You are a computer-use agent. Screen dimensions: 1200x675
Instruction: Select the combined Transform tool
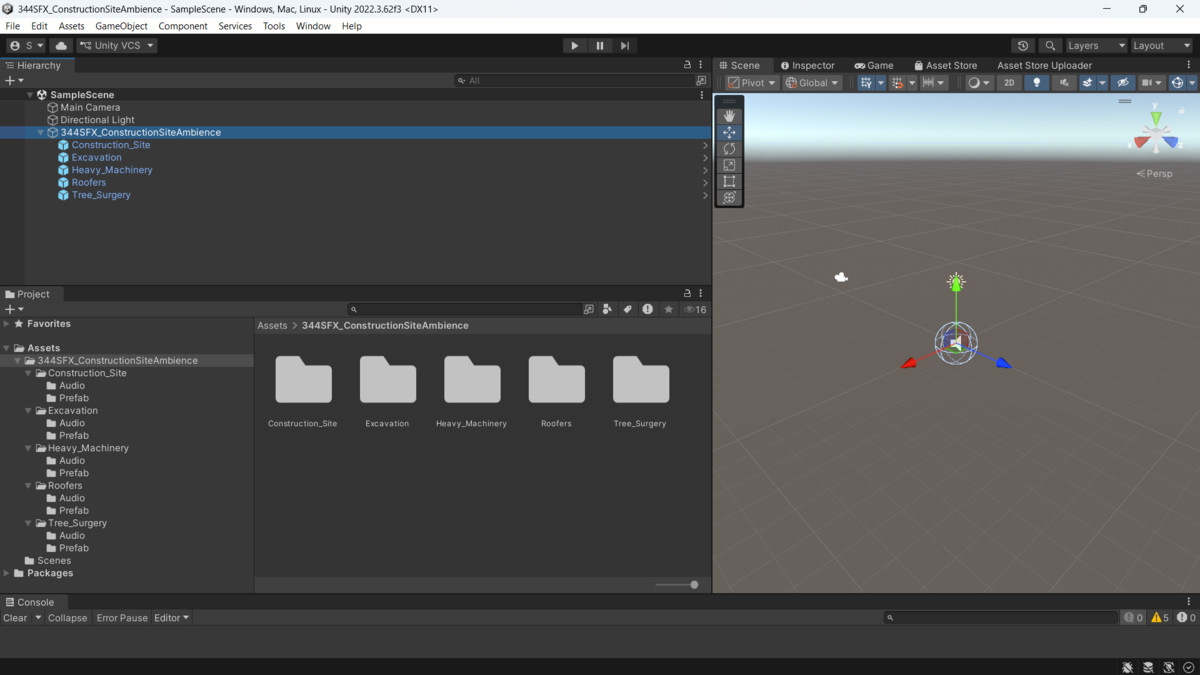(729, 197)
